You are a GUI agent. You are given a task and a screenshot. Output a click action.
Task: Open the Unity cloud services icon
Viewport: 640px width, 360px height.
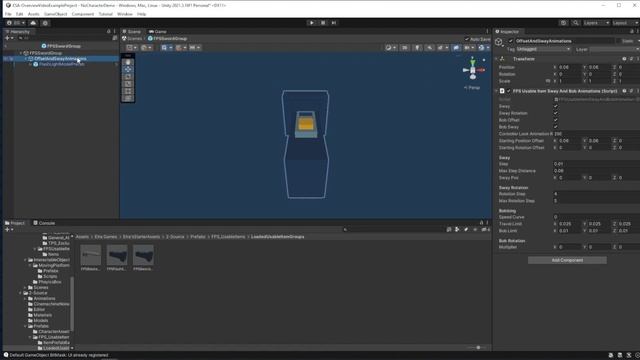[x=33, y=23]
